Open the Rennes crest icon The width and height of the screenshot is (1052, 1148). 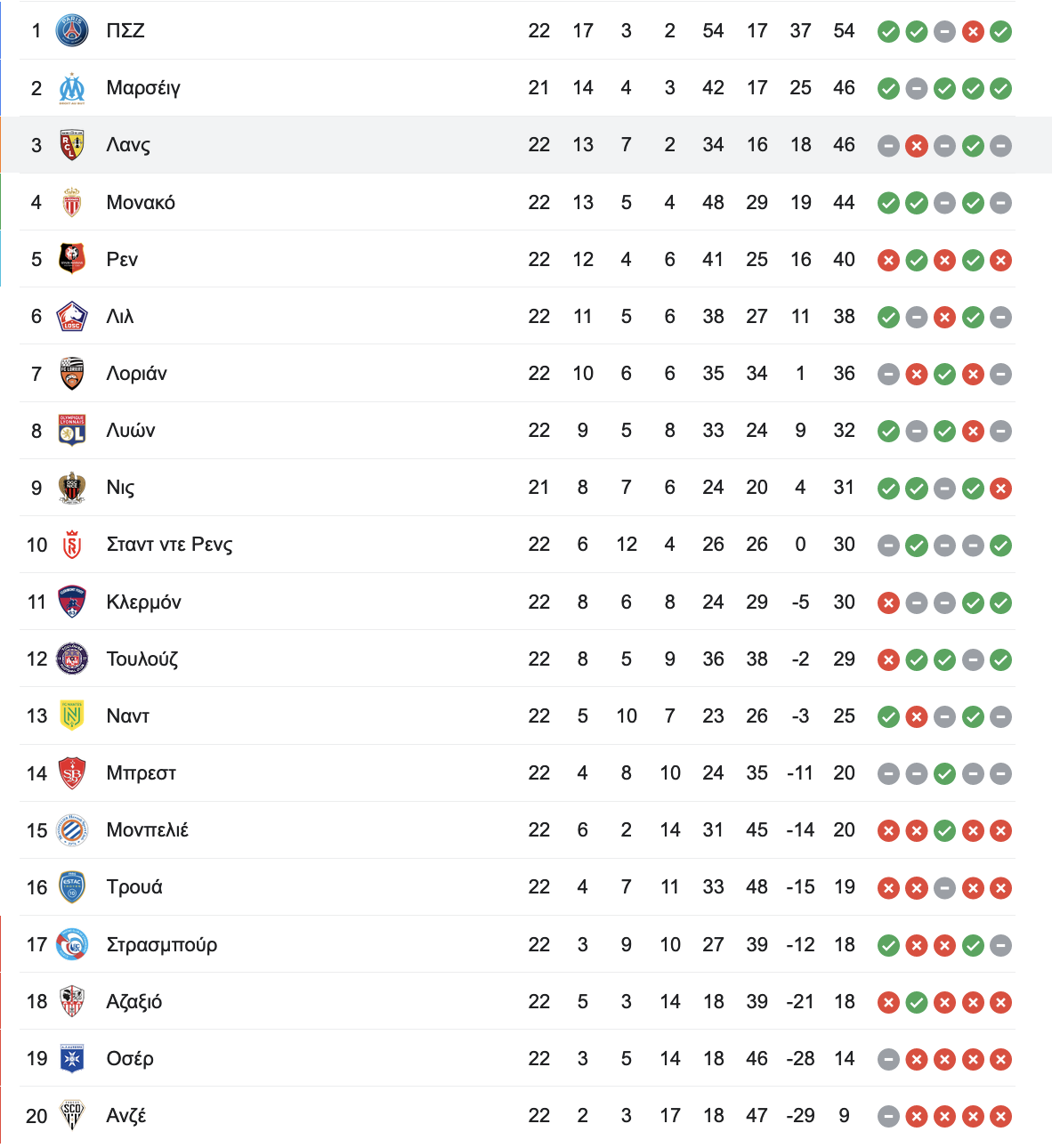(x=72, y=259)
